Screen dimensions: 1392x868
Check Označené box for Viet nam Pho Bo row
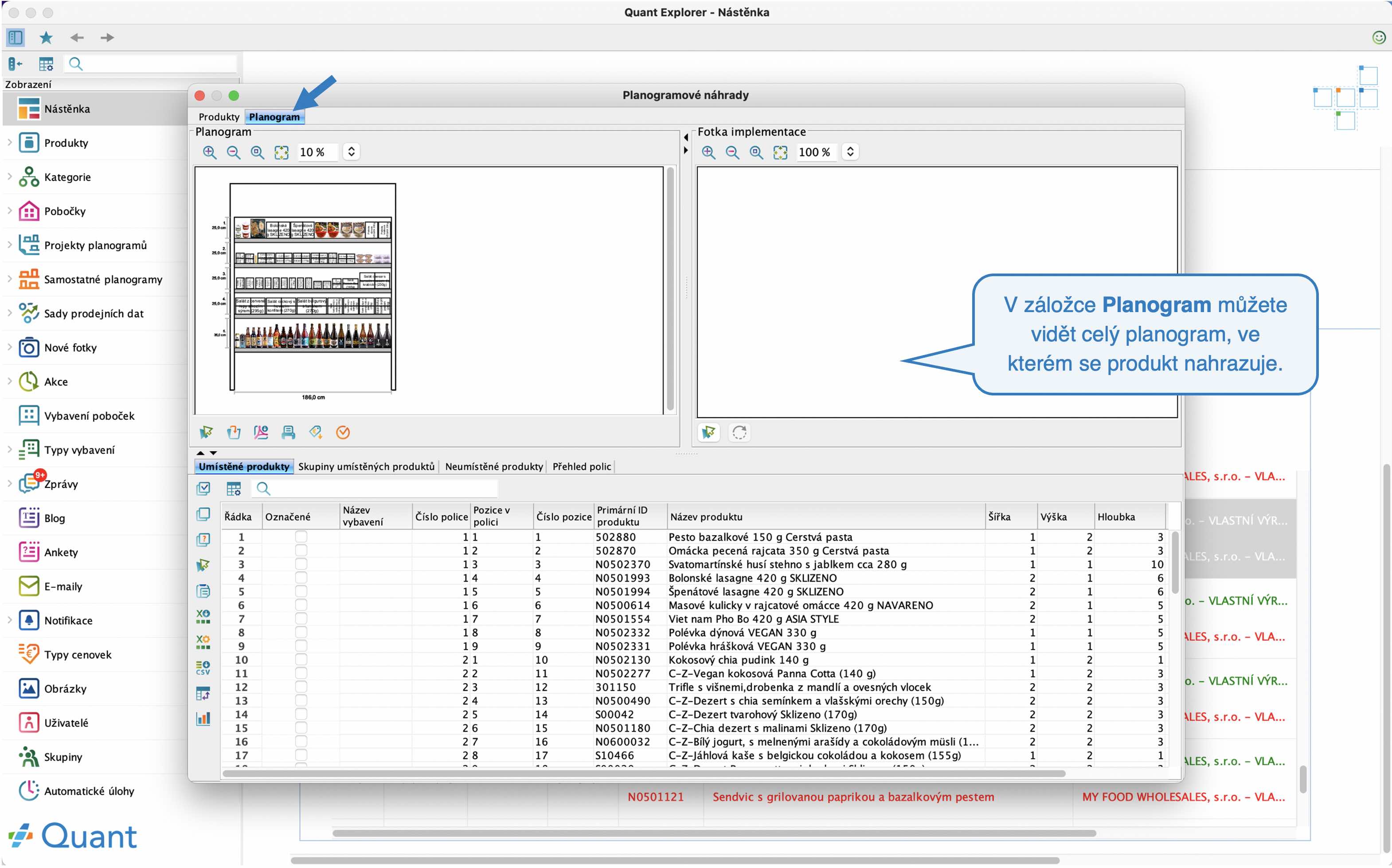pyautogui.click(x=301, y=619)
